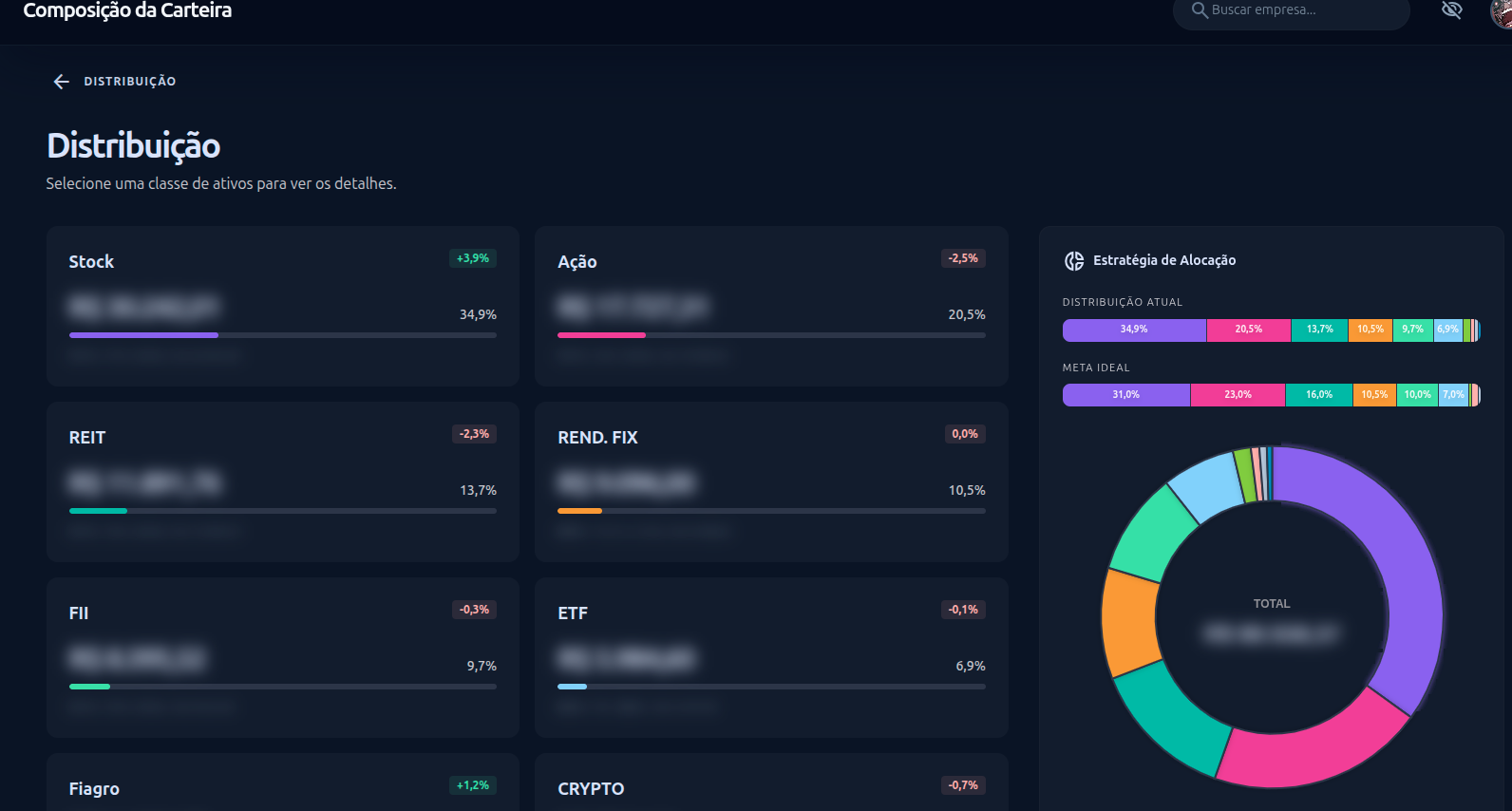The image size is (1512, 811).
Task: Open the REND. FIX asset class card
Action: 771,481
